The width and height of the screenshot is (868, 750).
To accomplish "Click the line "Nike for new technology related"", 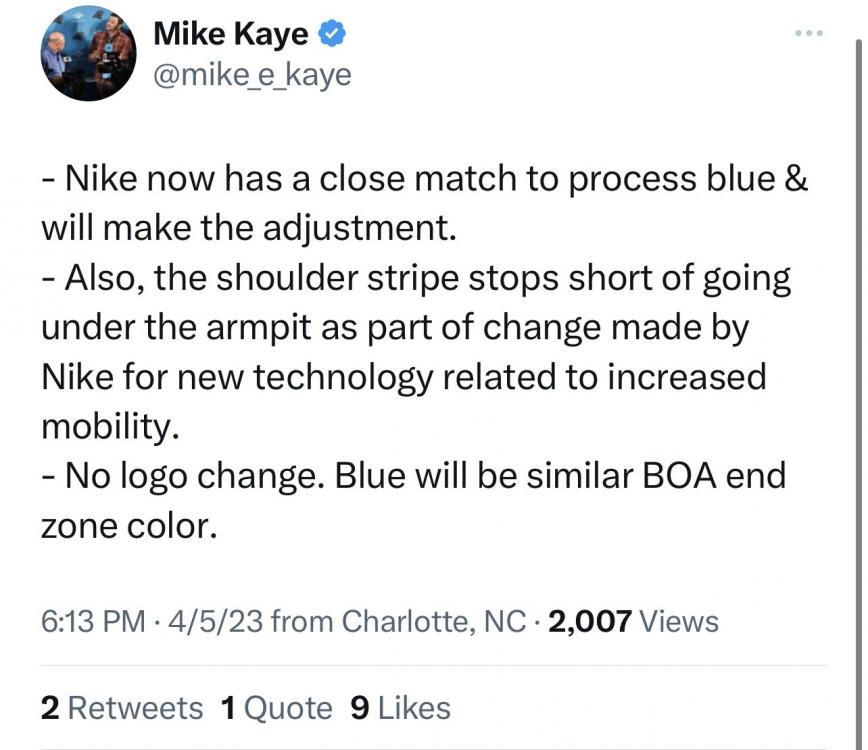I will pos(403,377).
